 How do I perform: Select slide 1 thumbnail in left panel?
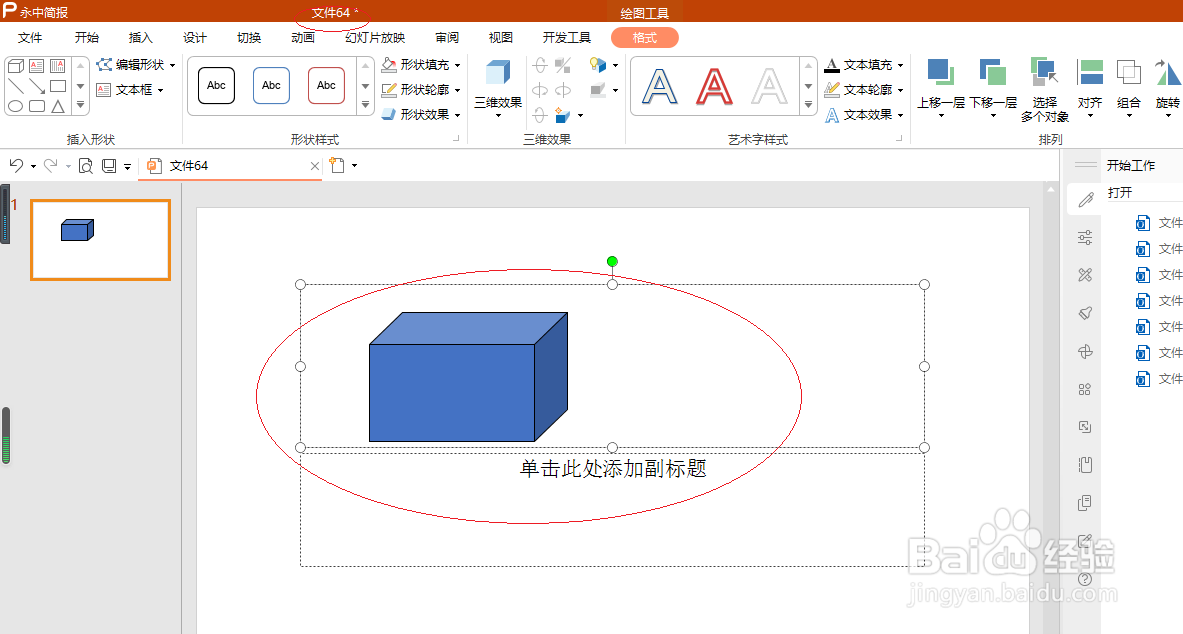(100, 240)
